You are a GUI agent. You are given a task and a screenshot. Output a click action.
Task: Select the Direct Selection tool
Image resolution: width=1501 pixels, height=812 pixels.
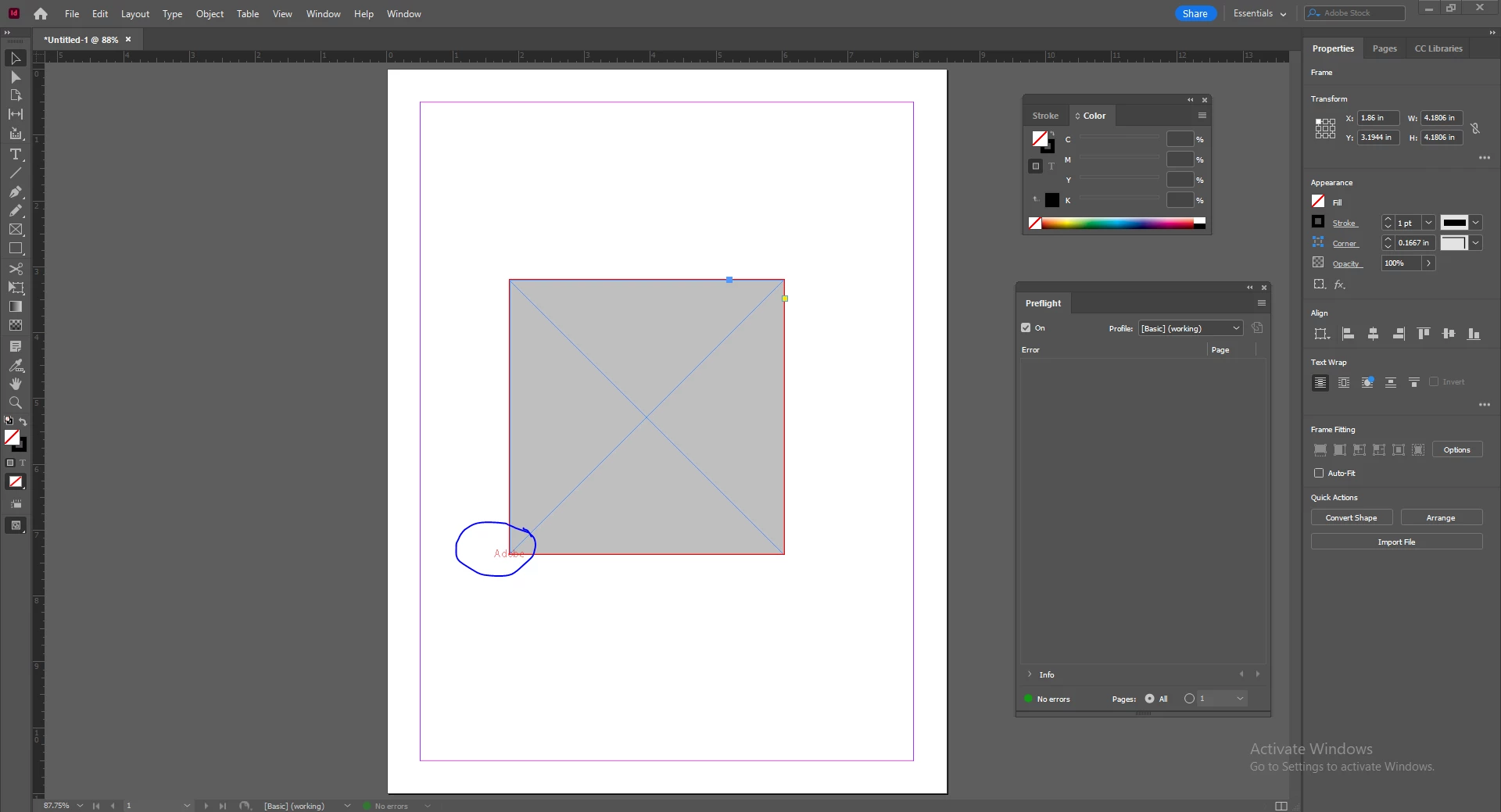coord(16,77)
